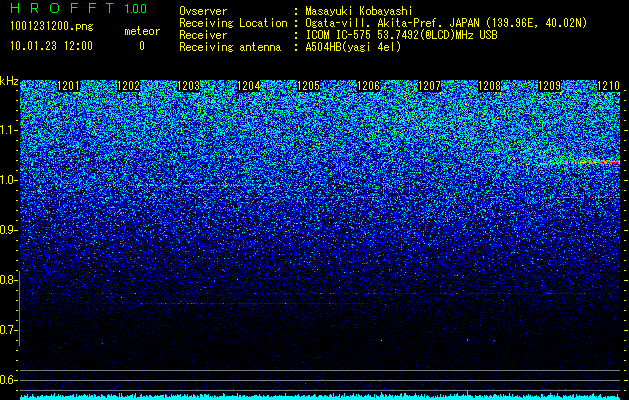
Task: Click the filename 1001231200.png
Action: point(52,27)
